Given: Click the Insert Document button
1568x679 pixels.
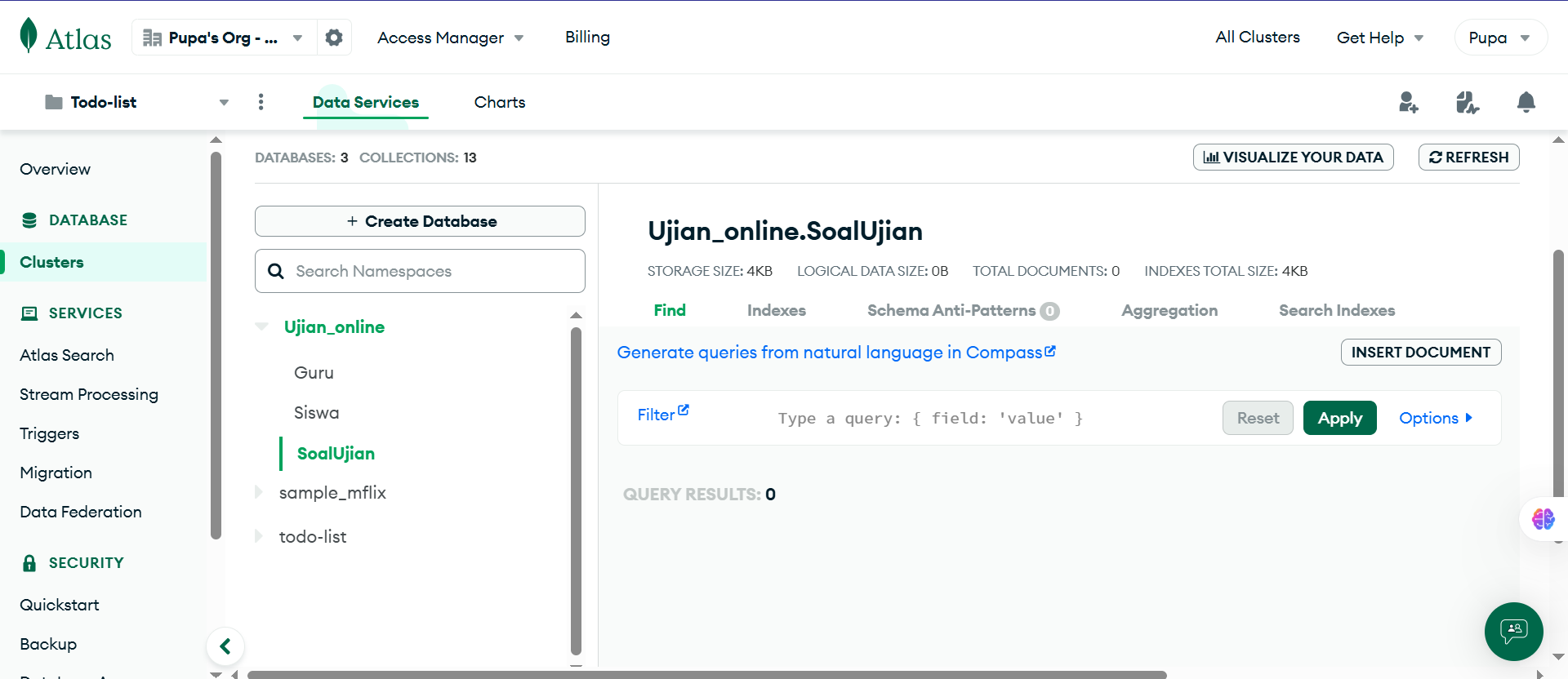Looking at the screenshot, I should pos(1420,352).
